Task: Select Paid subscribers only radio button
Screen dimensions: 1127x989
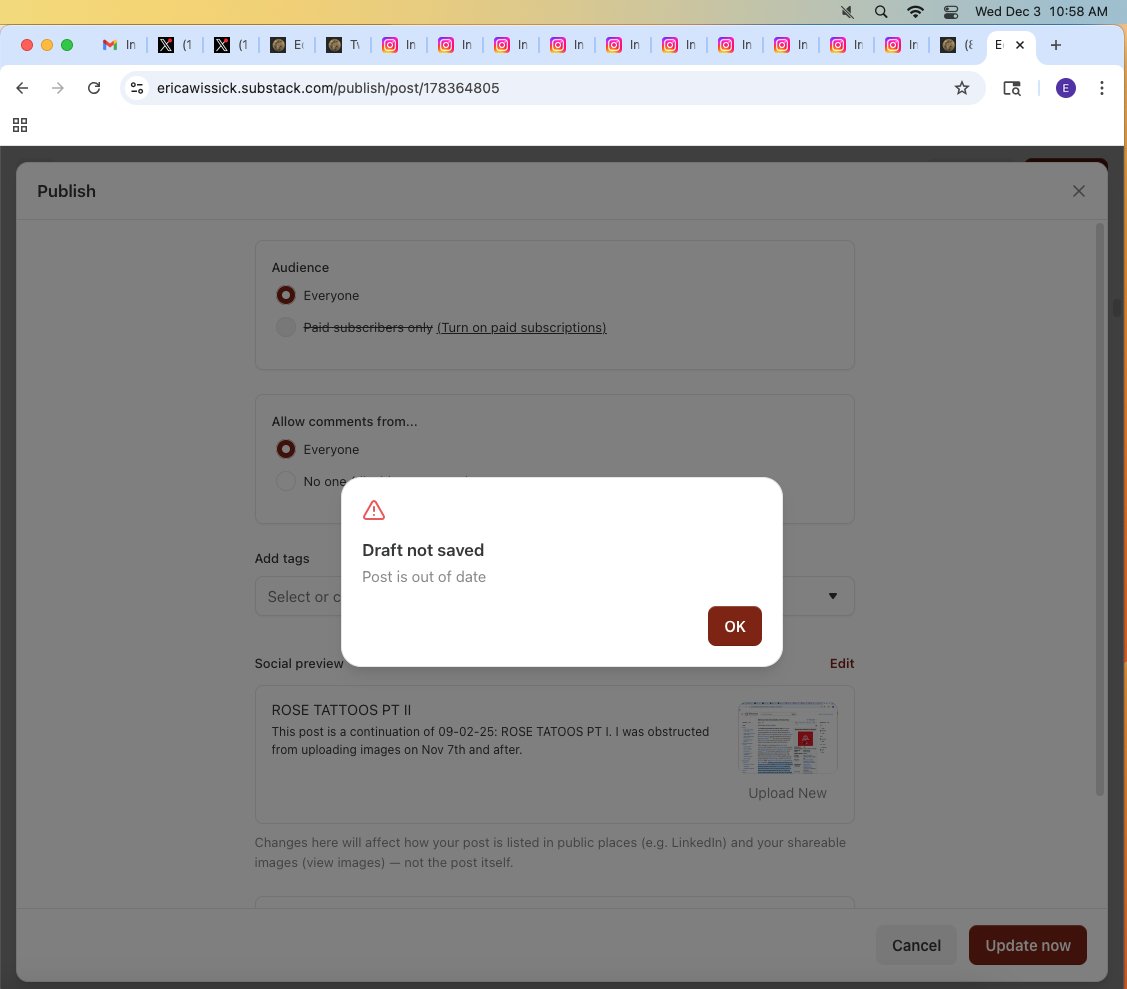Action: click(285, 328)
